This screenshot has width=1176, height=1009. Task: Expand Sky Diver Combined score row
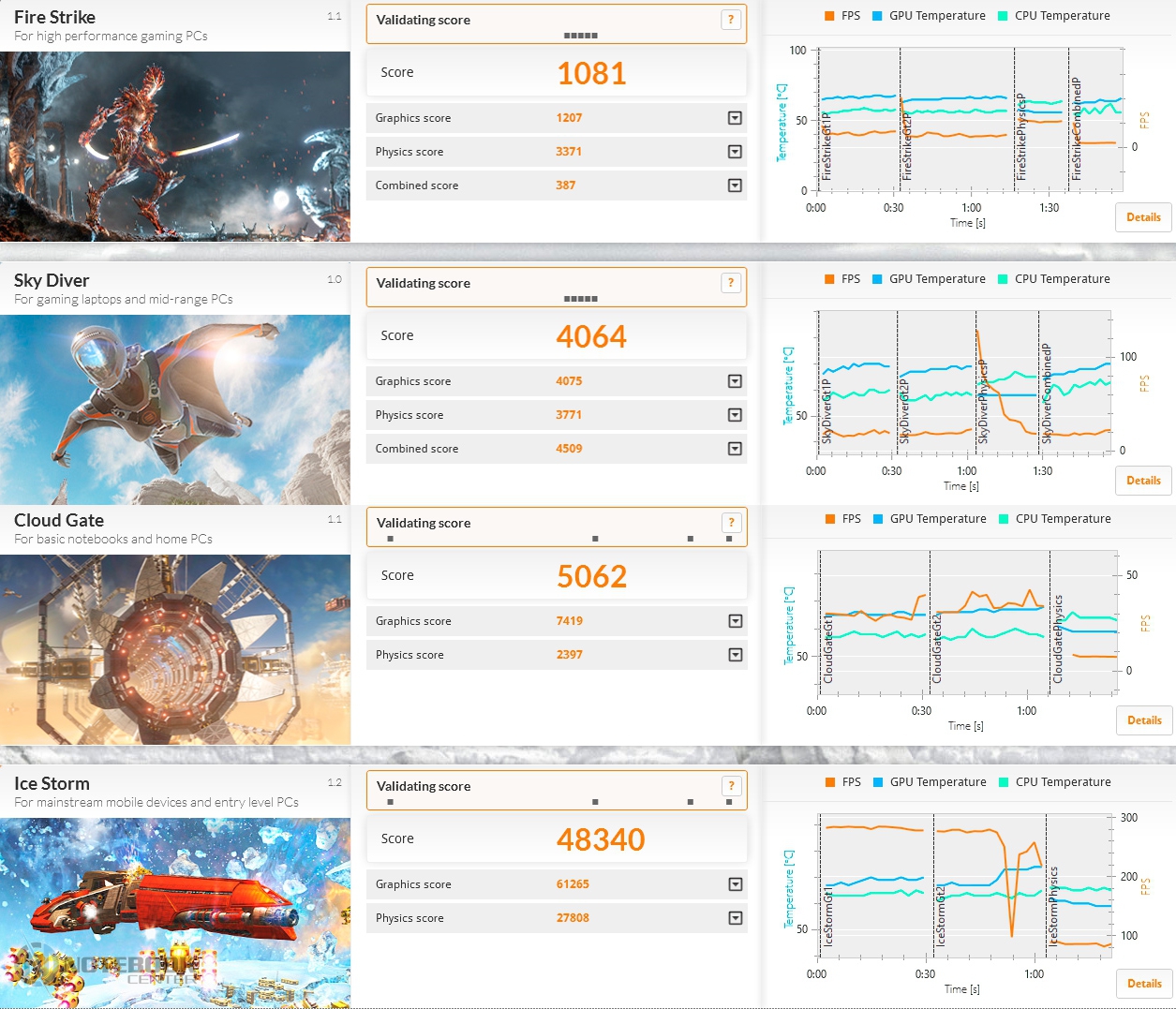pos(735,449)
